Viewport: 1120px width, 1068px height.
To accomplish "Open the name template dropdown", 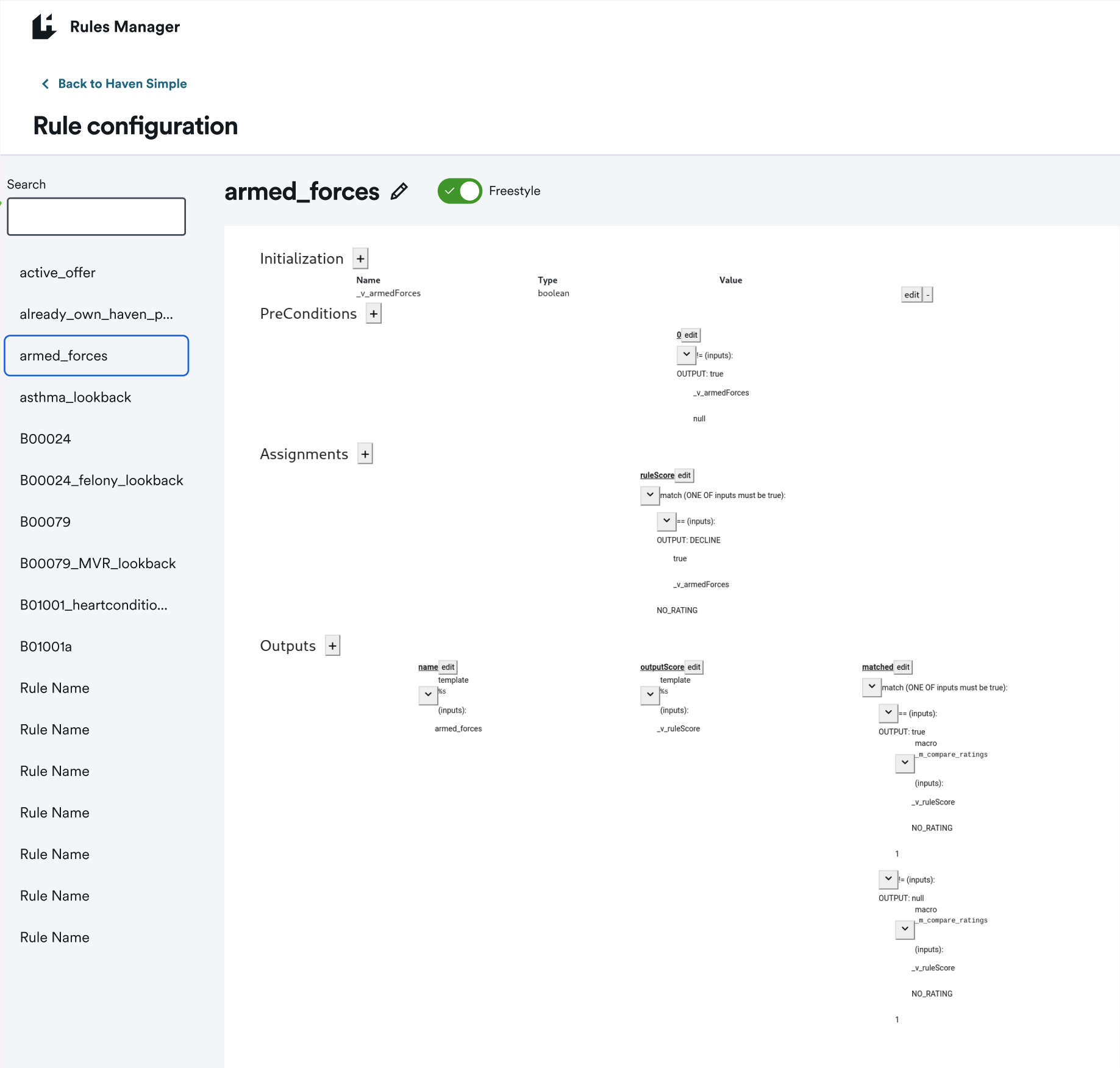I will 427,694.
